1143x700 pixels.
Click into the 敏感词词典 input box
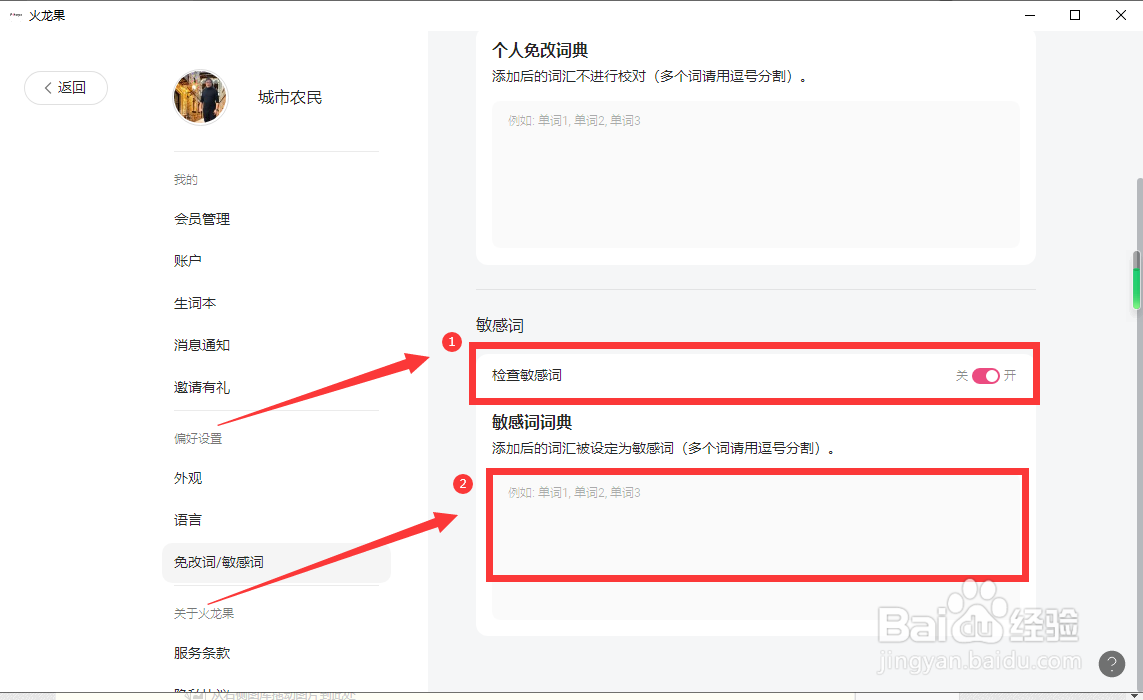pyautogui.click(x=757, y=525)
